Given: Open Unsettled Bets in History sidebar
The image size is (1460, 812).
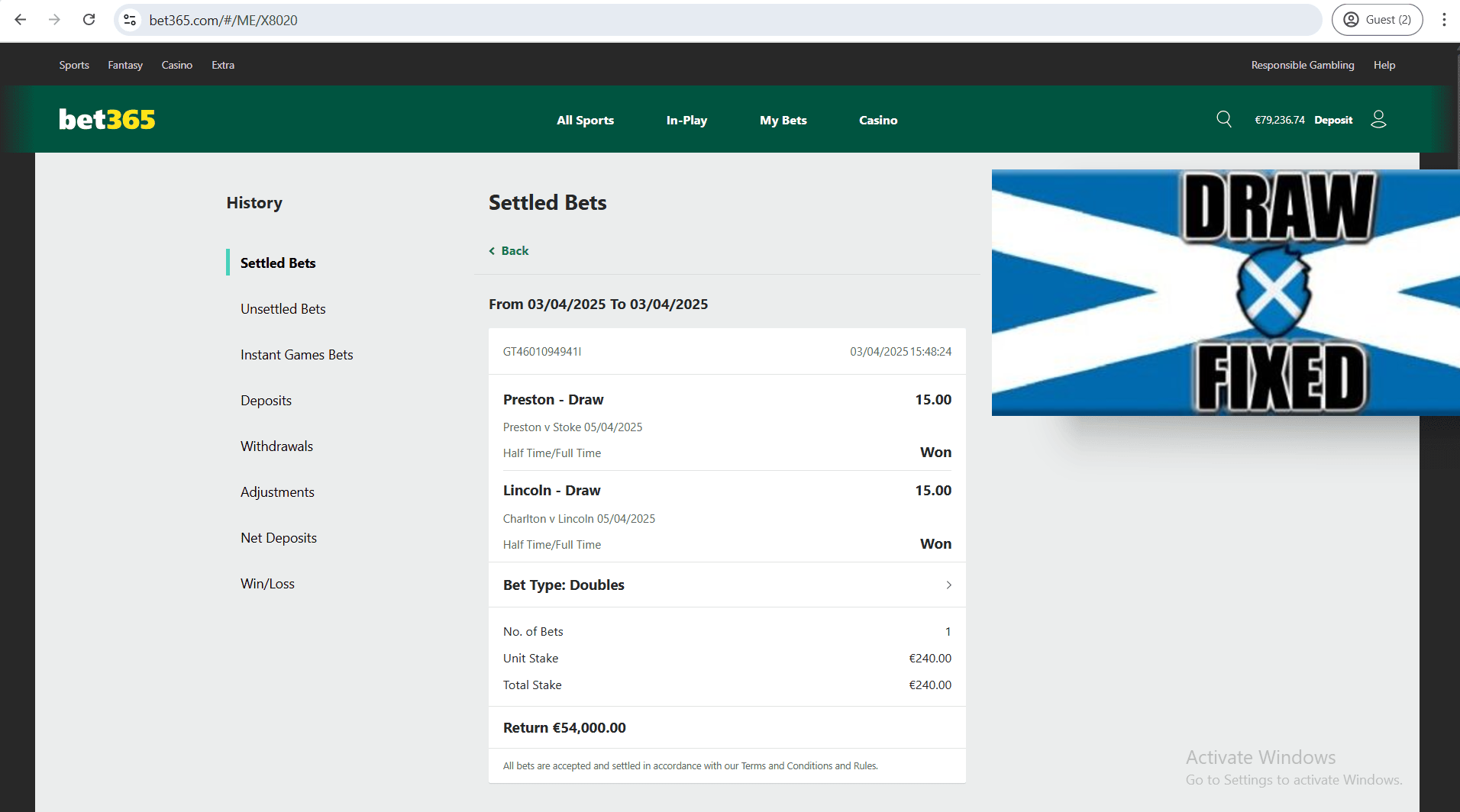Looking at the screenshot, I should pyautogui.click(x=283, y=308).
